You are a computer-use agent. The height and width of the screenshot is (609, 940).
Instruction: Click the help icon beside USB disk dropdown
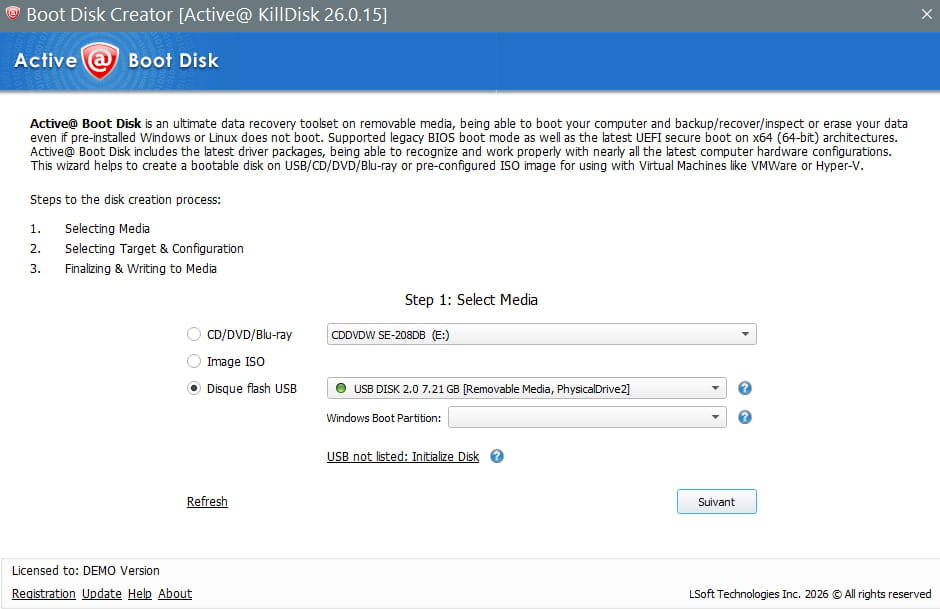click(x=744, y=389)
